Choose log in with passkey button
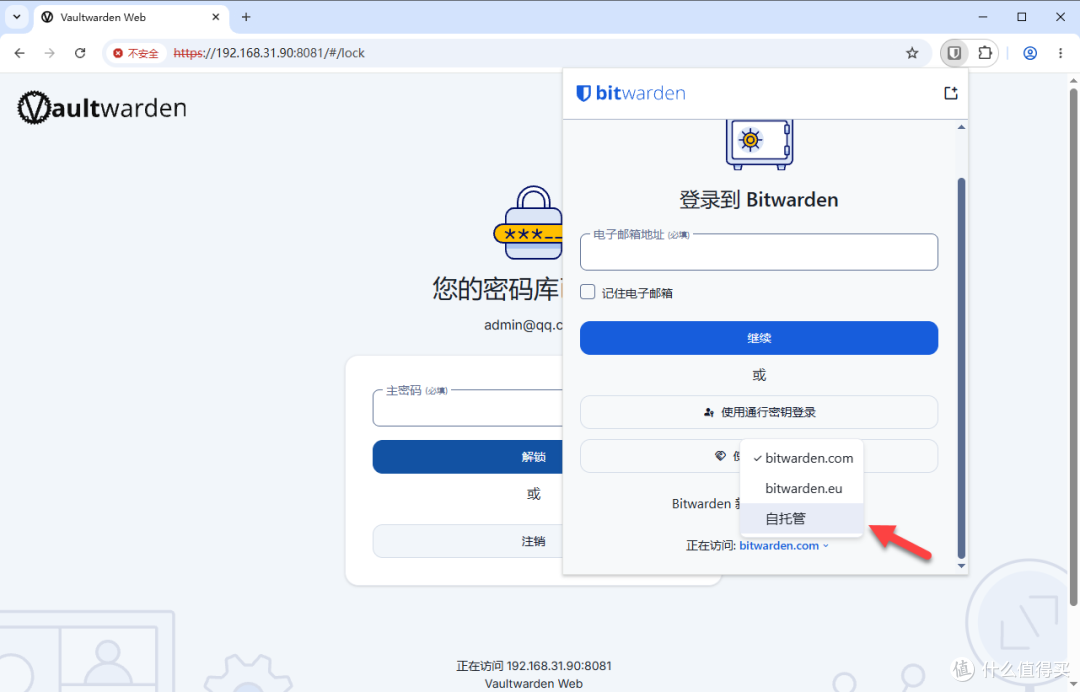Image resolution: width=1080 pixels, height=692 pixels. point(758,412)
